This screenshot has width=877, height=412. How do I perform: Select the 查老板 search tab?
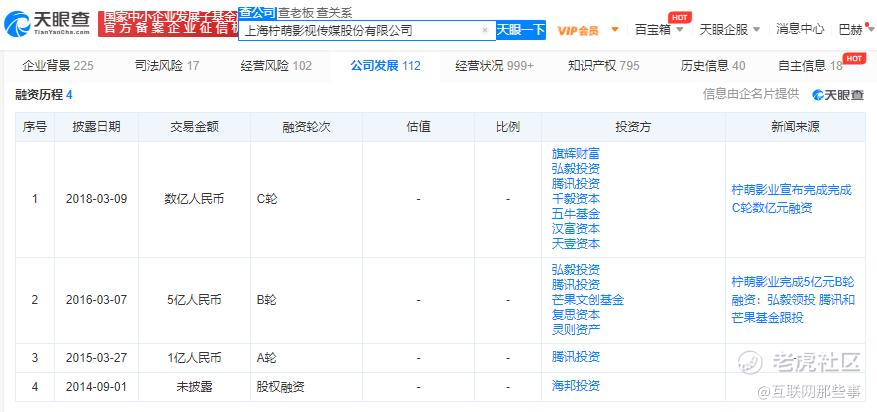(295, 13)
